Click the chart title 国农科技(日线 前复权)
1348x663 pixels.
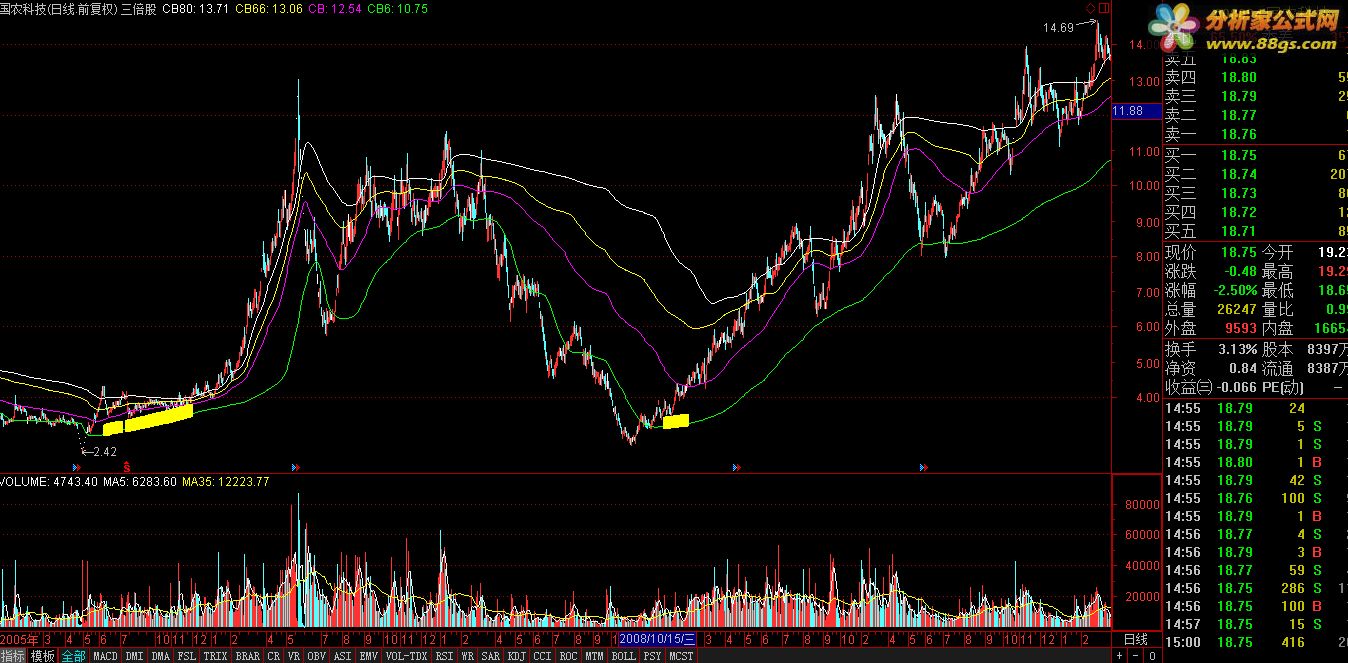pos(58,8)
